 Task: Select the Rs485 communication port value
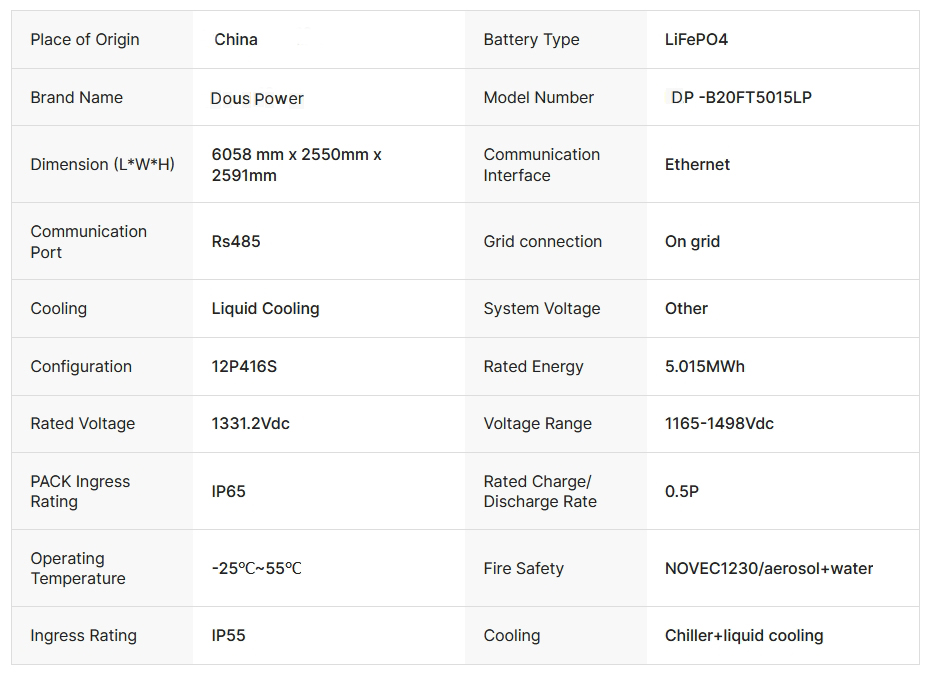click(236, 241)
